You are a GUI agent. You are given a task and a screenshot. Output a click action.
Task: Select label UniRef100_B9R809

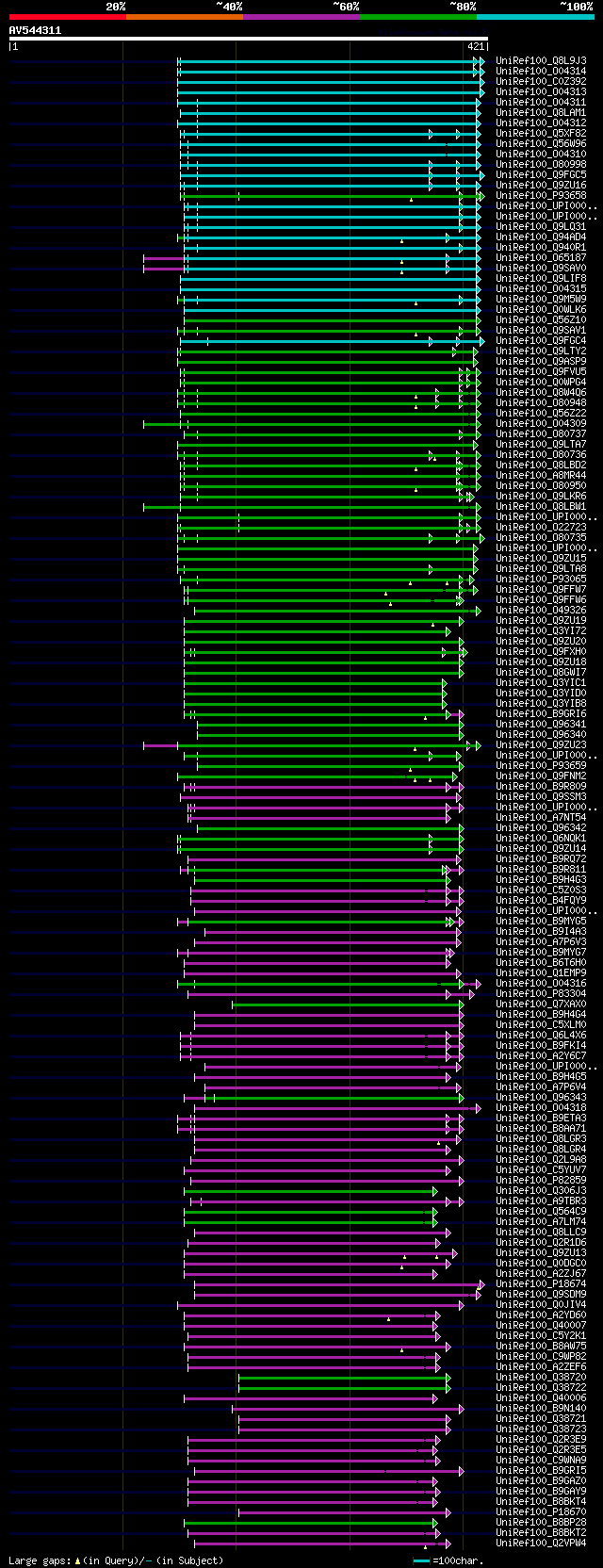pyautogui.click(x=541, y=786)
